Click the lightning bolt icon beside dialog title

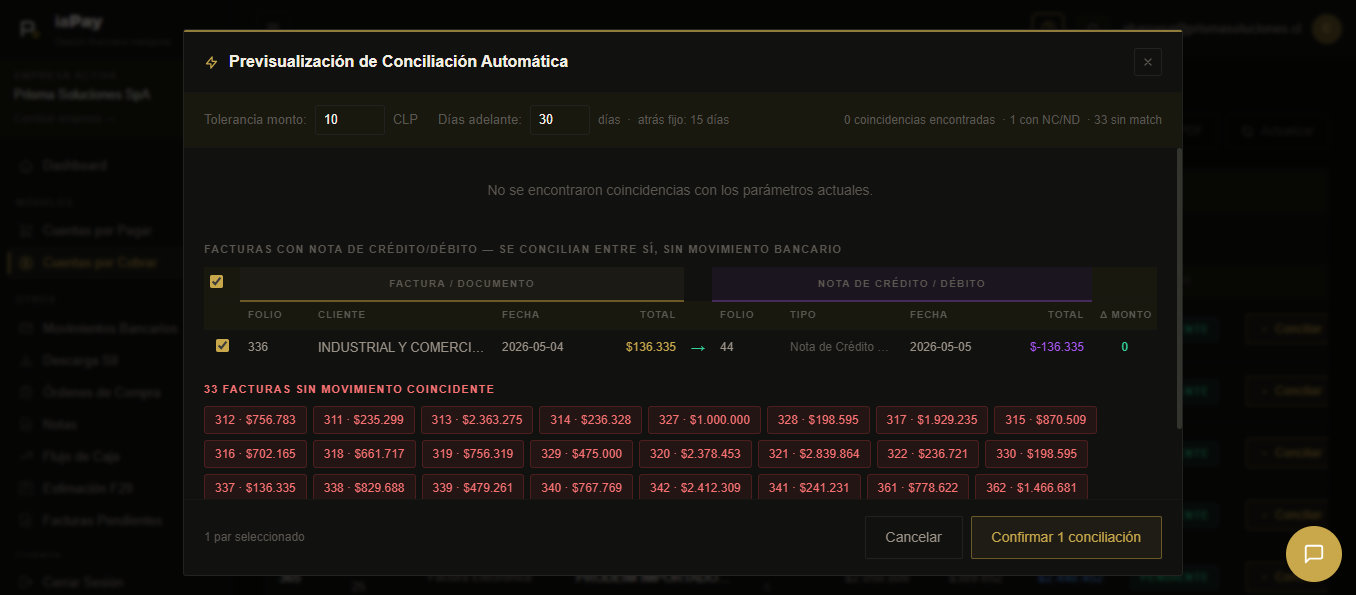(x=211, y=62)
